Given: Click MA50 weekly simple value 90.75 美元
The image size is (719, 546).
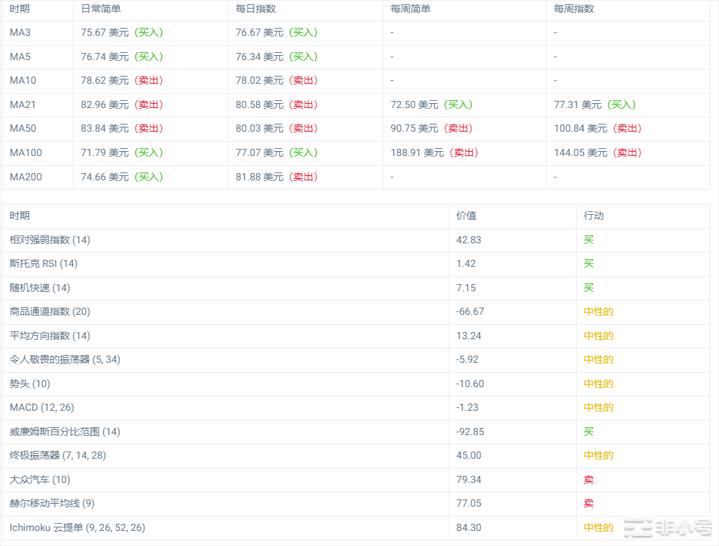Looking at the screenshot, I should pos(415,128).
